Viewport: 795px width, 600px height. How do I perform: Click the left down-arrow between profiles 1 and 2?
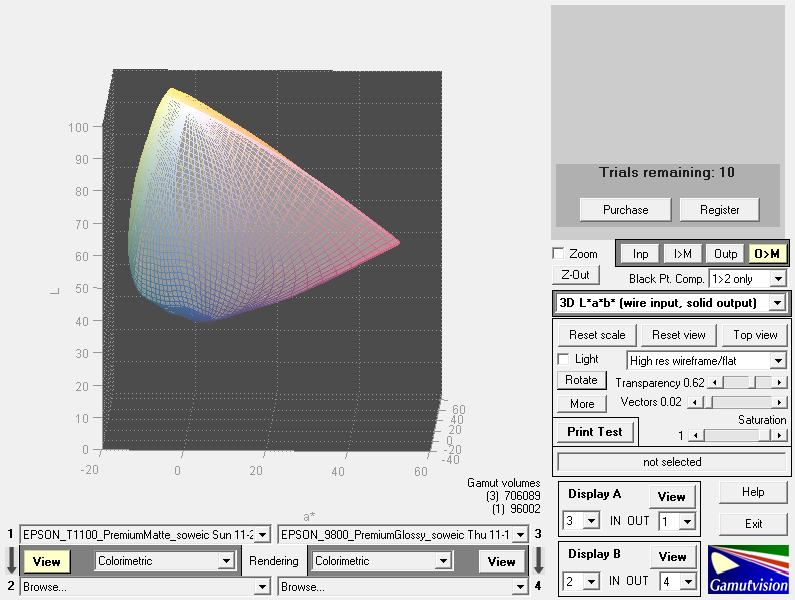point(10,560)
